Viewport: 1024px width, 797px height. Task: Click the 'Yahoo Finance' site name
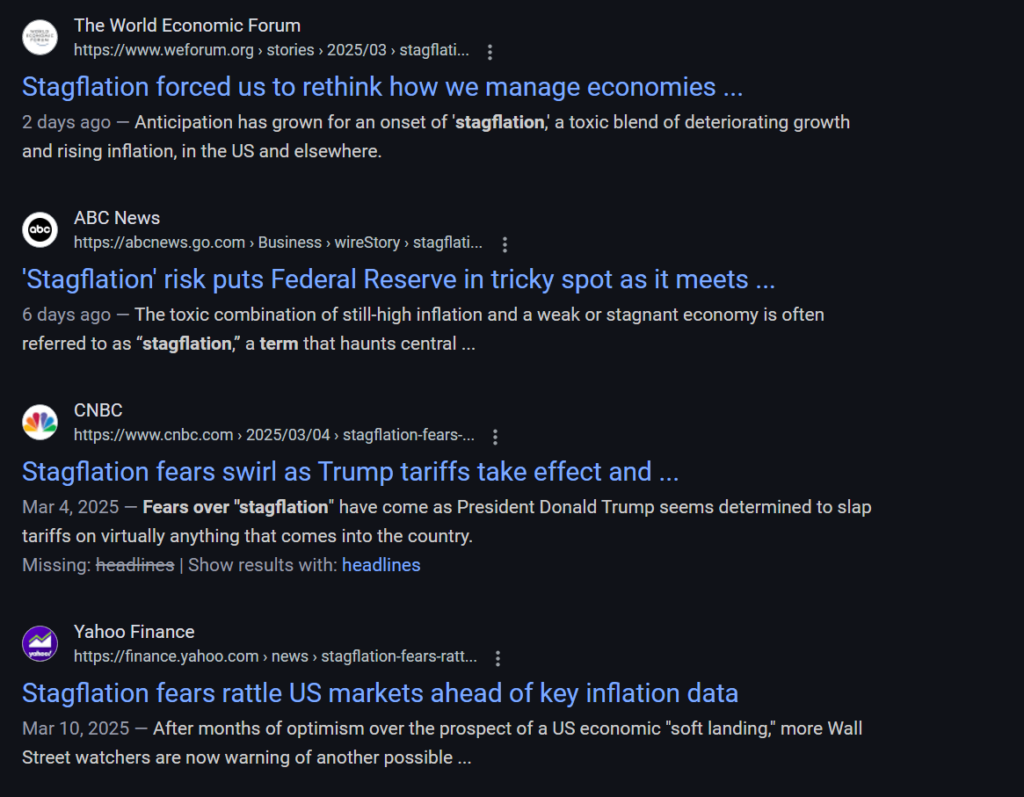tap(134, 632)
